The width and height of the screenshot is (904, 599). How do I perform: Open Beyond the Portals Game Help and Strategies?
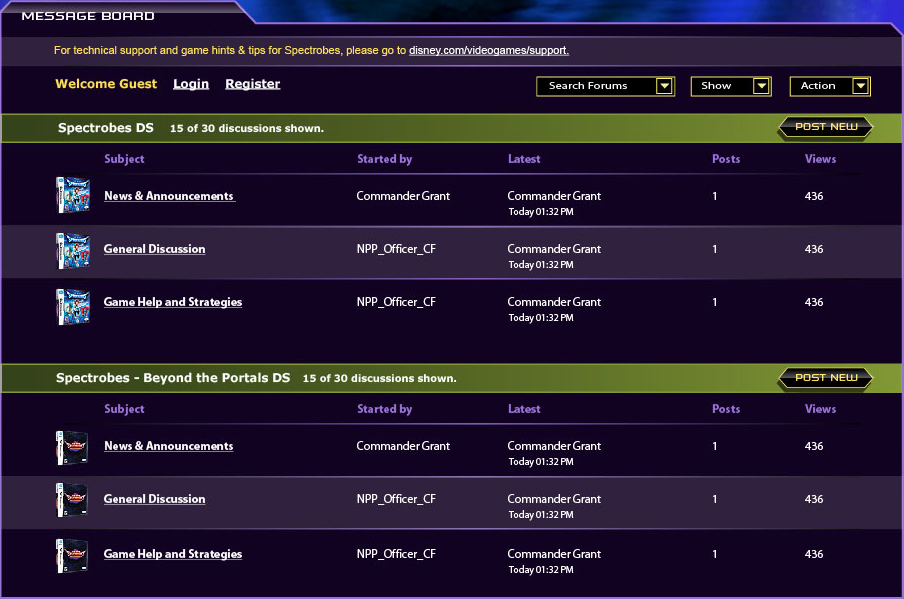(x=173, y=554)
